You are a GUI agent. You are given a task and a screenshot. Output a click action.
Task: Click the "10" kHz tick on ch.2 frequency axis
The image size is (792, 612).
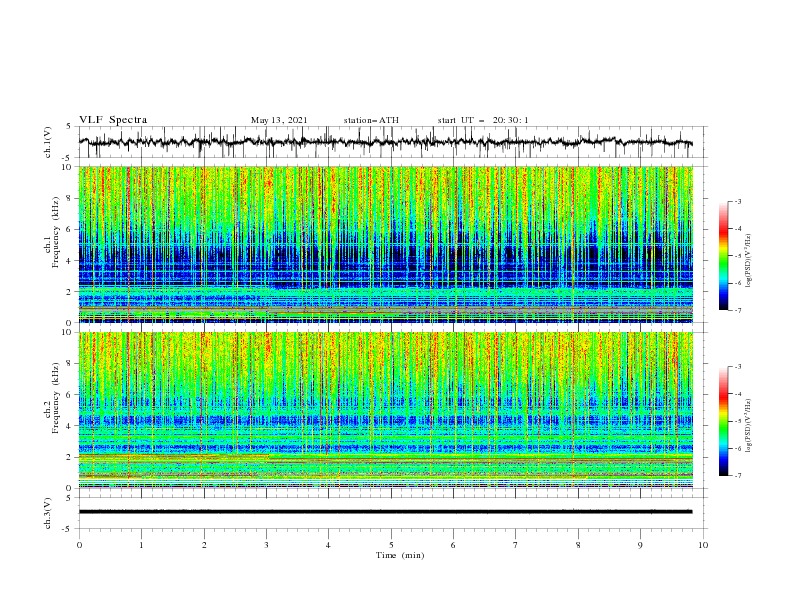coord(68,332)
